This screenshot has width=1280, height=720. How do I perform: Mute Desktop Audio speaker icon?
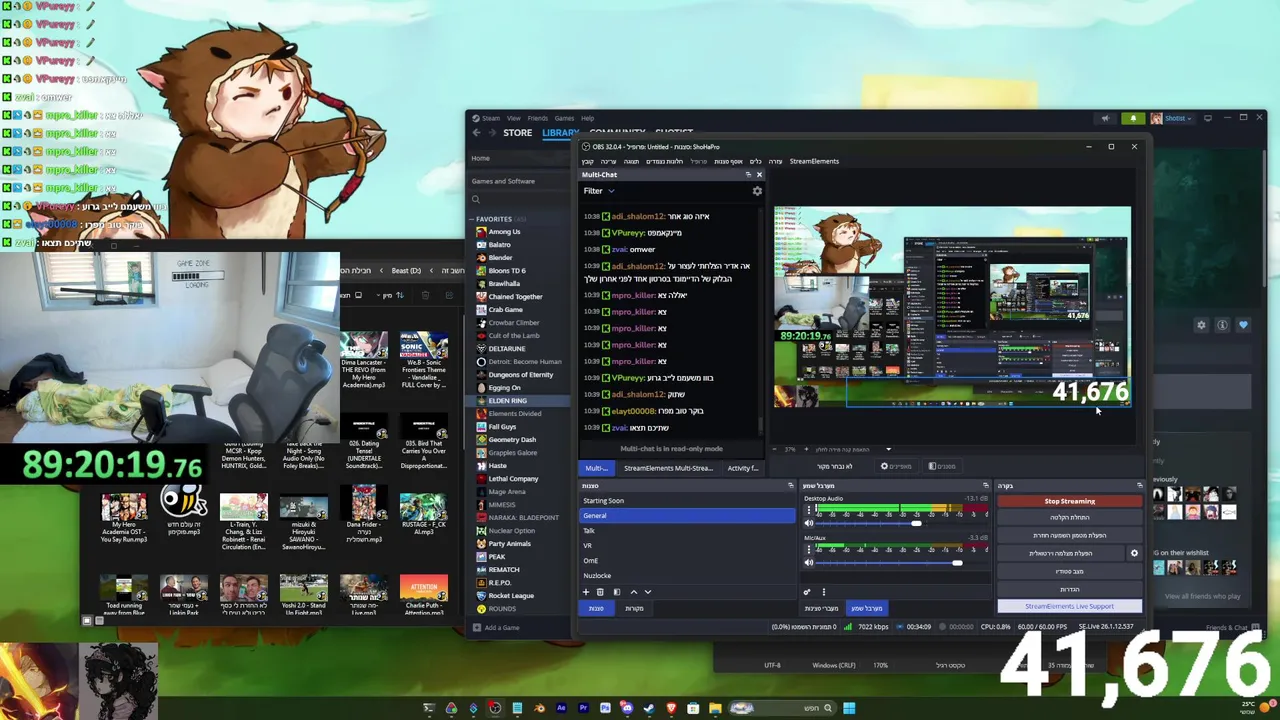click(x=809, y=523)
